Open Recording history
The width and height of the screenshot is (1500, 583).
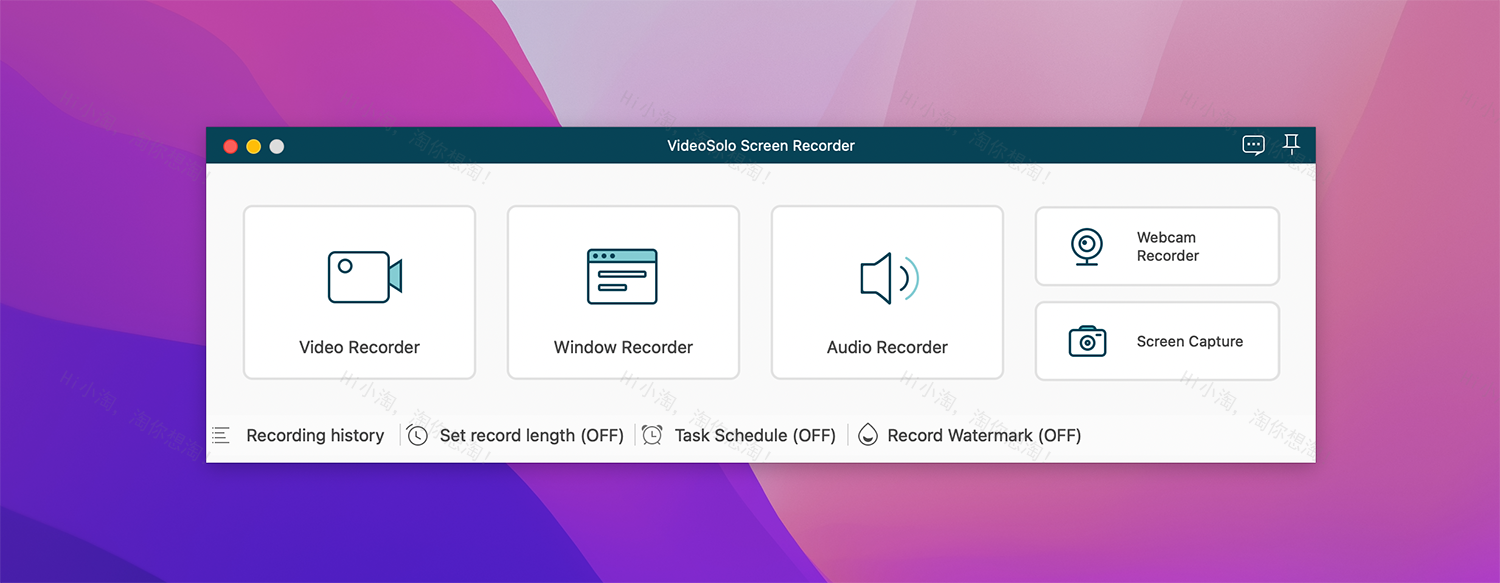point(315,435)
